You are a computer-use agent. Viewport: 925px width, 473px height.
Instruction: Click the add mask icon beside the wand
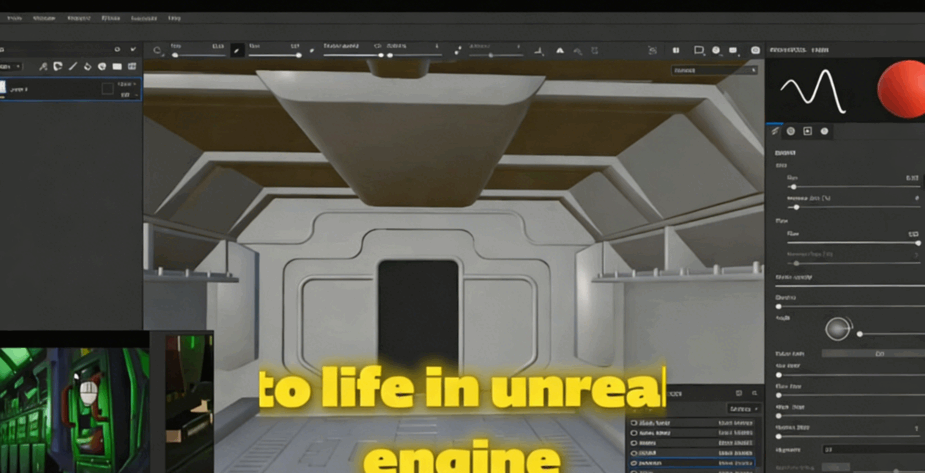click(x=58, y=67)
